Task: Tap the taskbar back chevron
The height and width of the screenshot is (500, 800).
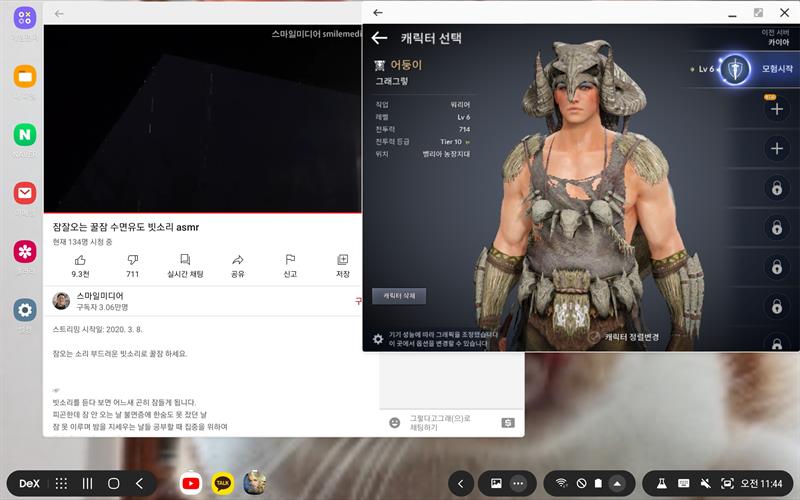Action: [139, 483]
